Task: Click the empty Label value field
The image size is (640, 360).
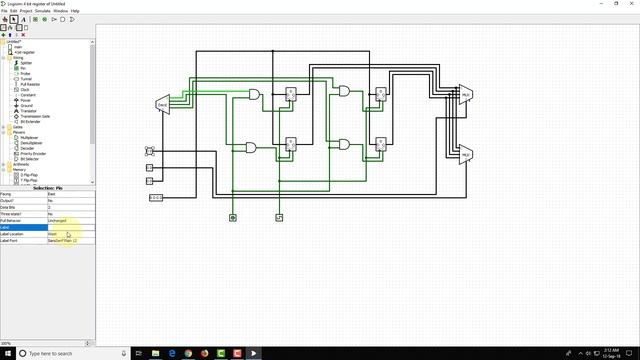Action: pyautogui.click(x=71, y=227)
